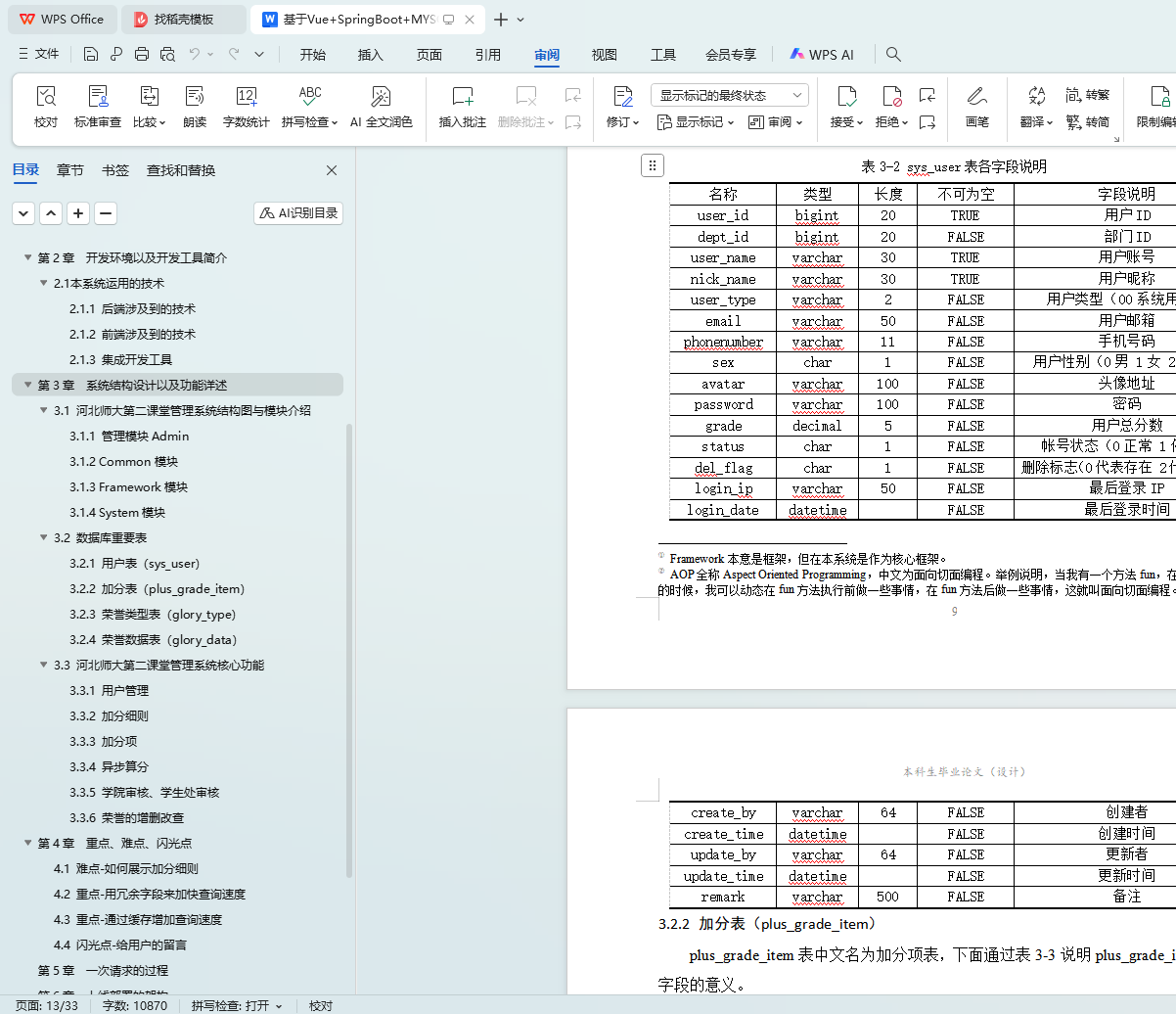Click the AI识别目录 button
1176x1014 pixels.
(298, 212)
